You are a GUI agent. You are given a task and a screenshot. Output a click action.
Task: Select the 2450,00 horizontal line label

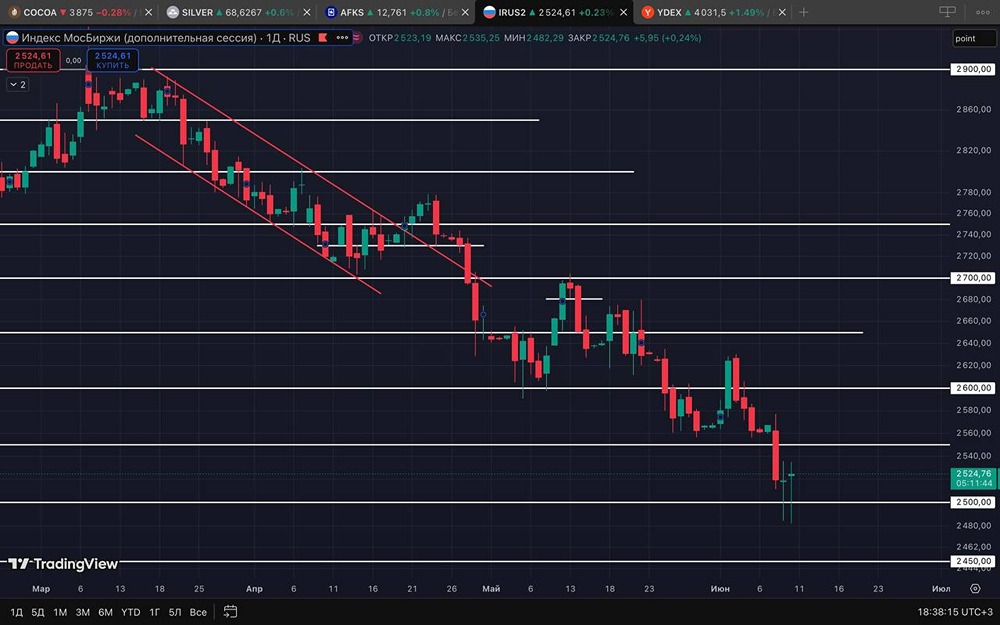973,561
